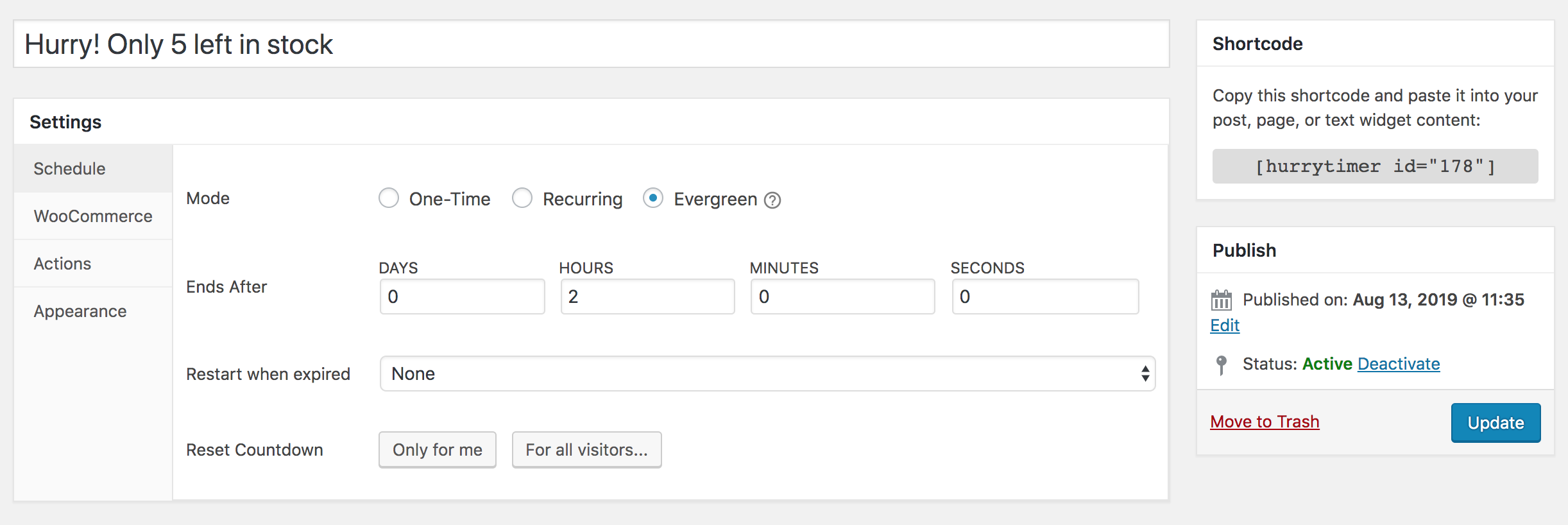Select the One-Time mode radio button
This screenshot has width=1568, height=525.
[389, 198]
